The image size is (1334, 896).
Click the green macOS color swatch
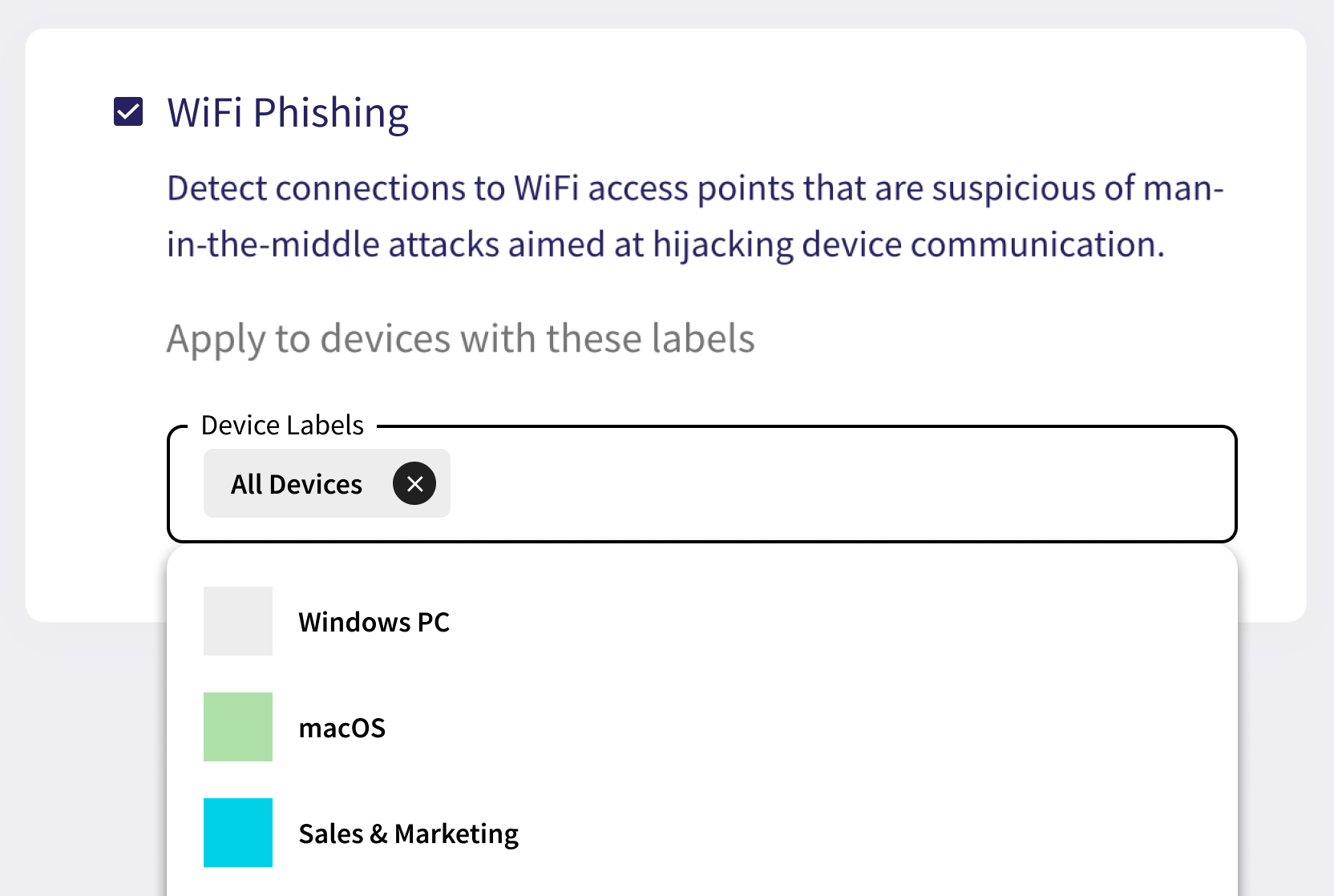click(238, 727)
